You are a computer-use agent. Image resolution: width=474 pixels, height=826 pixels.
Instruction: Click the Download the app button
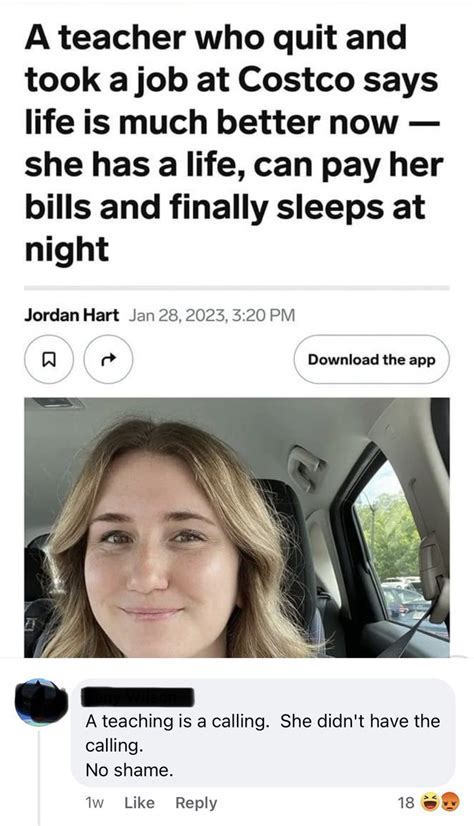point(372,359)
